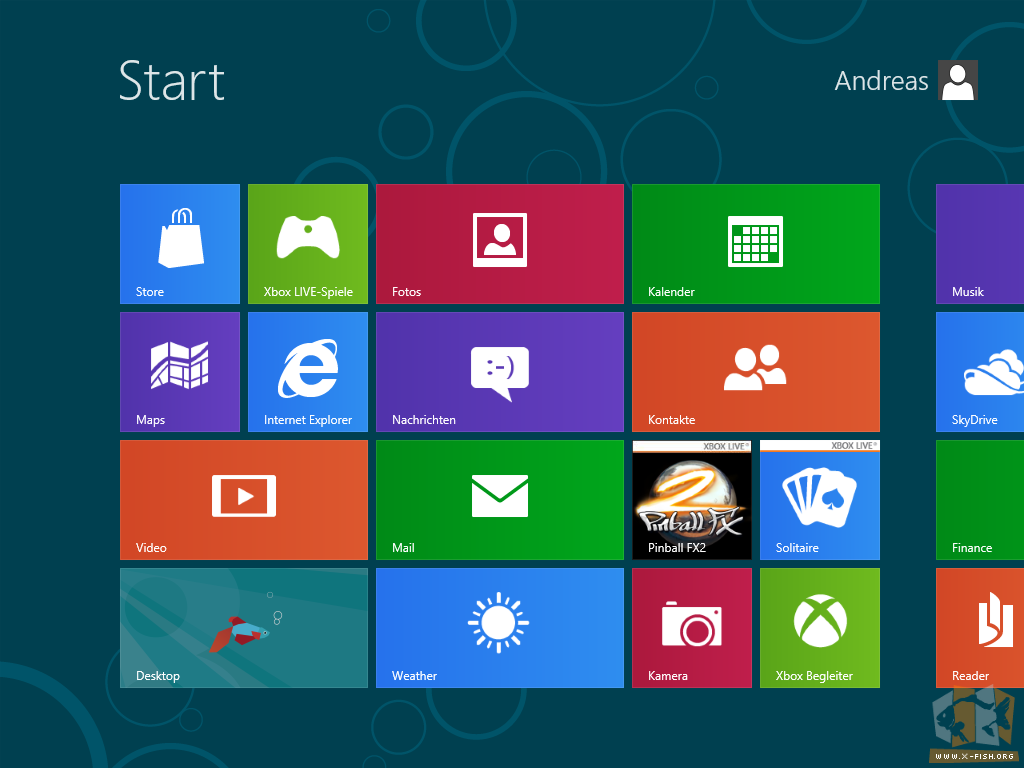Viewport: 1024px width, 768px height.
Task: Open the Reader tile
Action: (x=980, y=628)
